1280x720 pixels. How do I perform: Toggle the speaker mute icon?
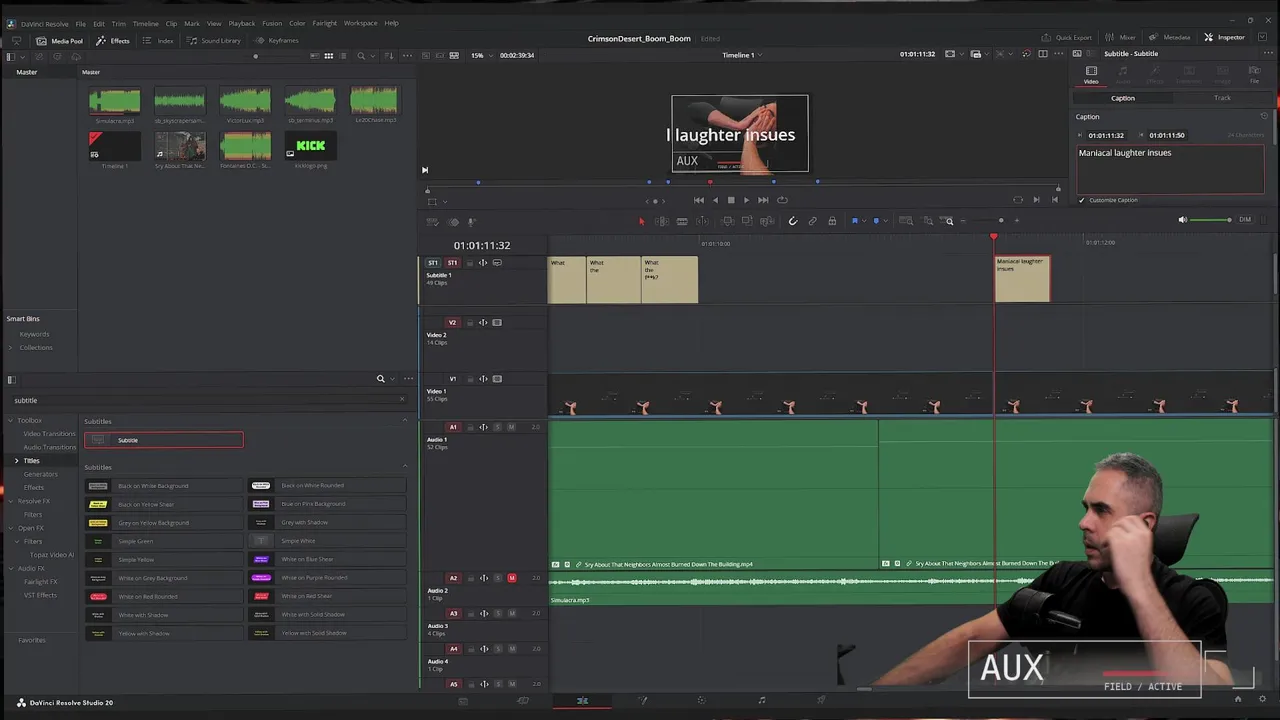click(1182, 220)
